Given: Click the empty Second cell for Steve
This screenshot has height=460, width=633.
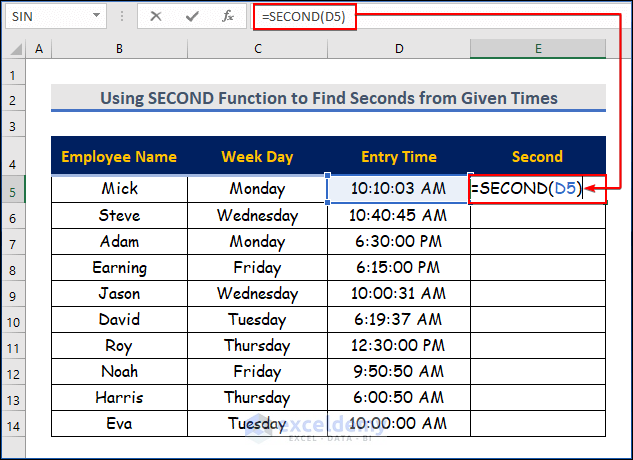Looking at the screenshot, I should [x=538, y=215].
